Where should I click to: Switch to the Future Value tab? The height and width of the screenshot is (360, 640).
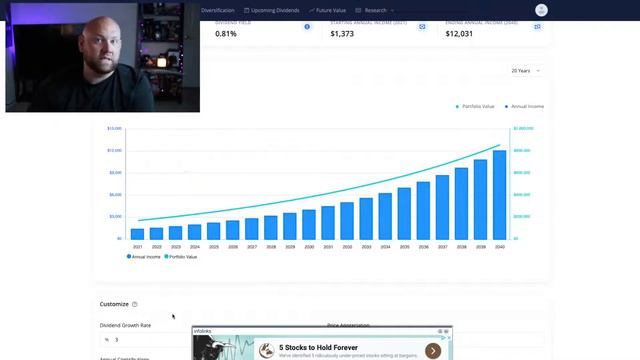point(327,10)
